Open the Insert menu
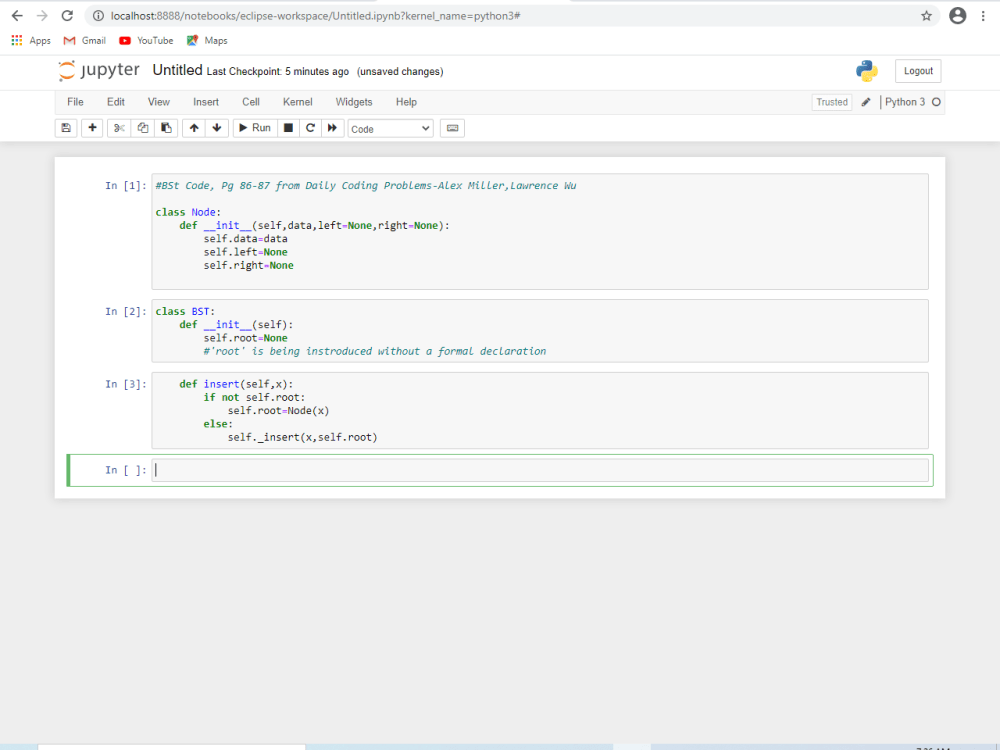Viewport: 1000px width, 750px height. (206, 102)
